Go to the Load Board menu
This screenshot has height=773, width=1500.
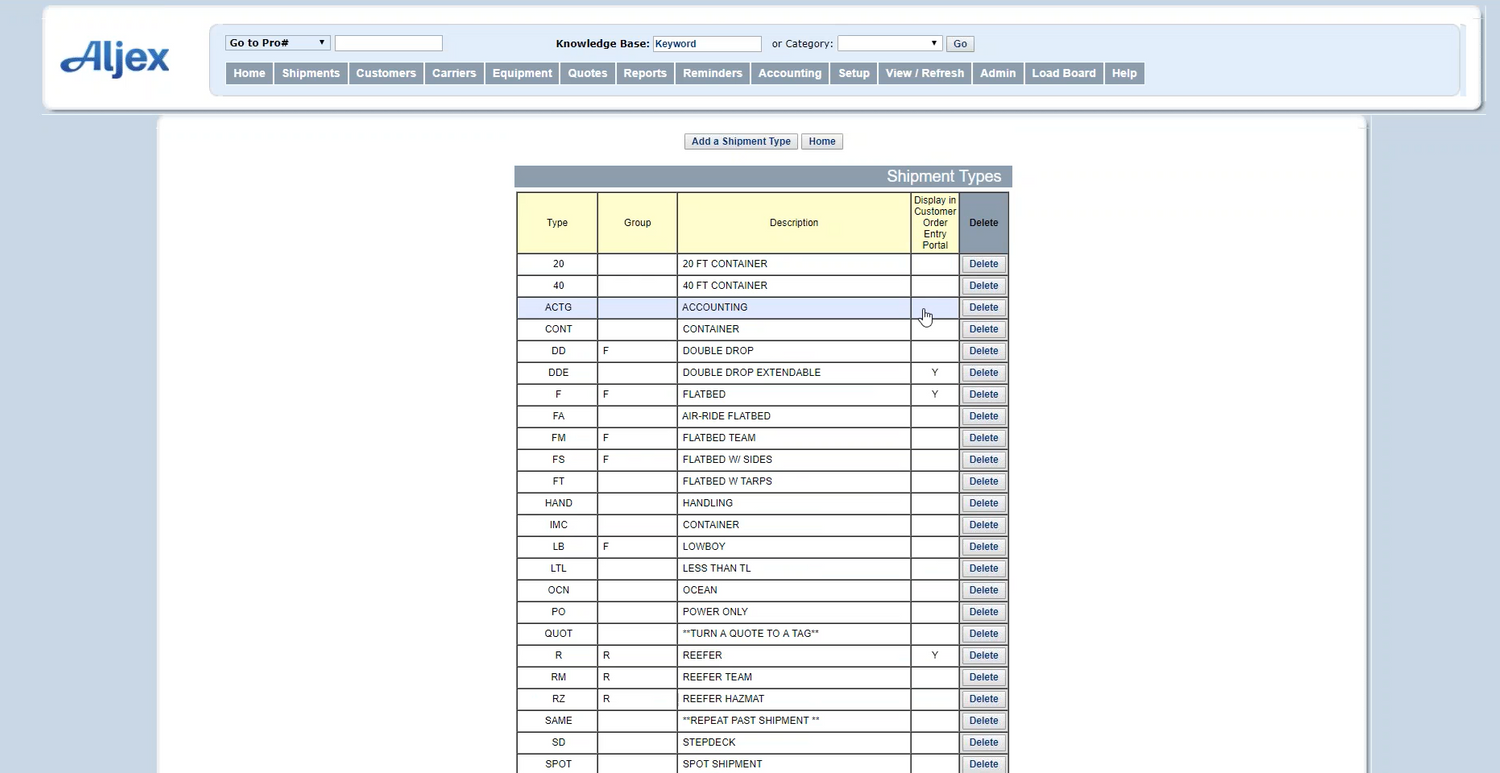1063,73
